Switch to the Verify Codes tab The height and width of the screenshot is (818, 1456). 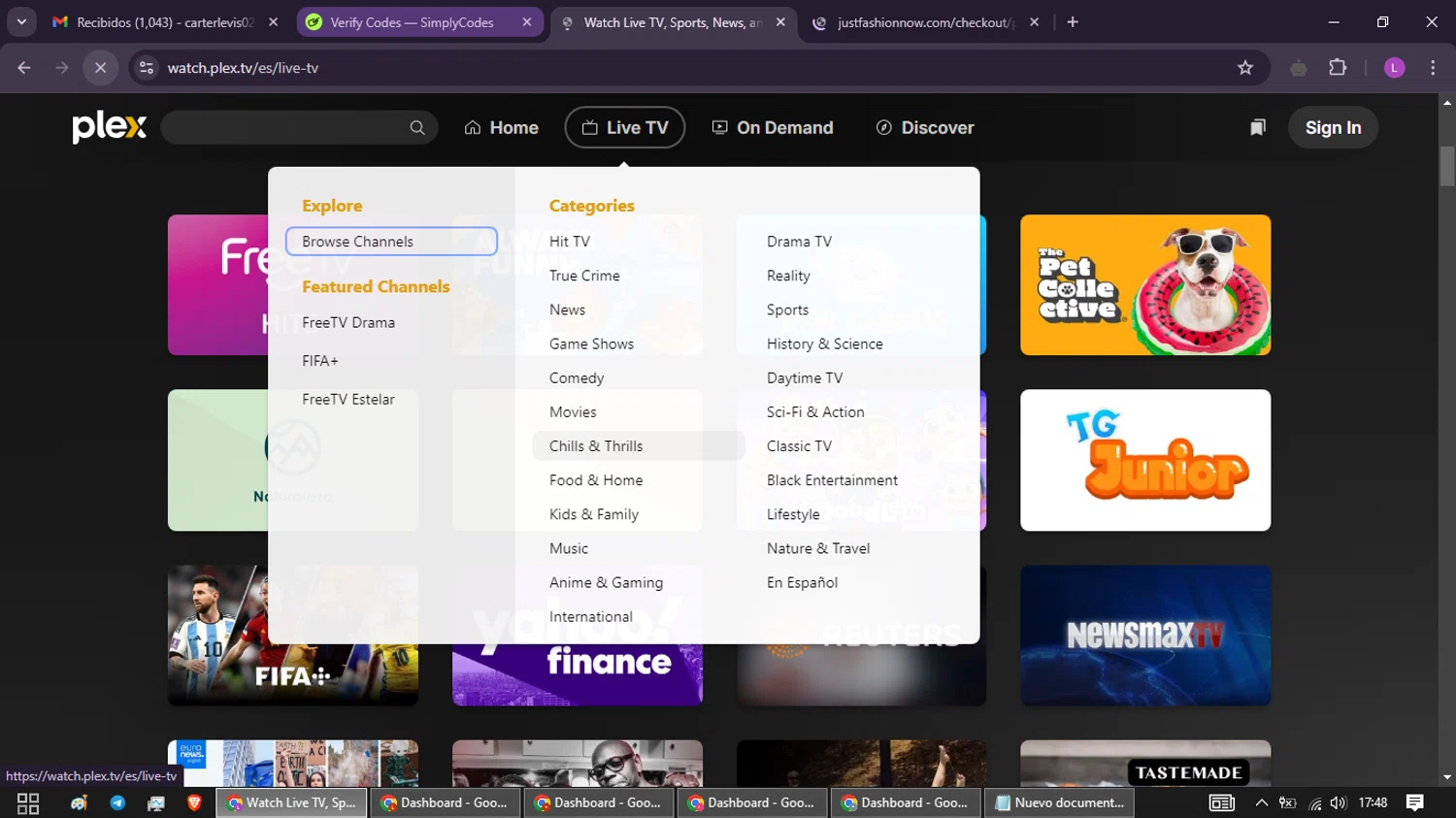point(412,22)
